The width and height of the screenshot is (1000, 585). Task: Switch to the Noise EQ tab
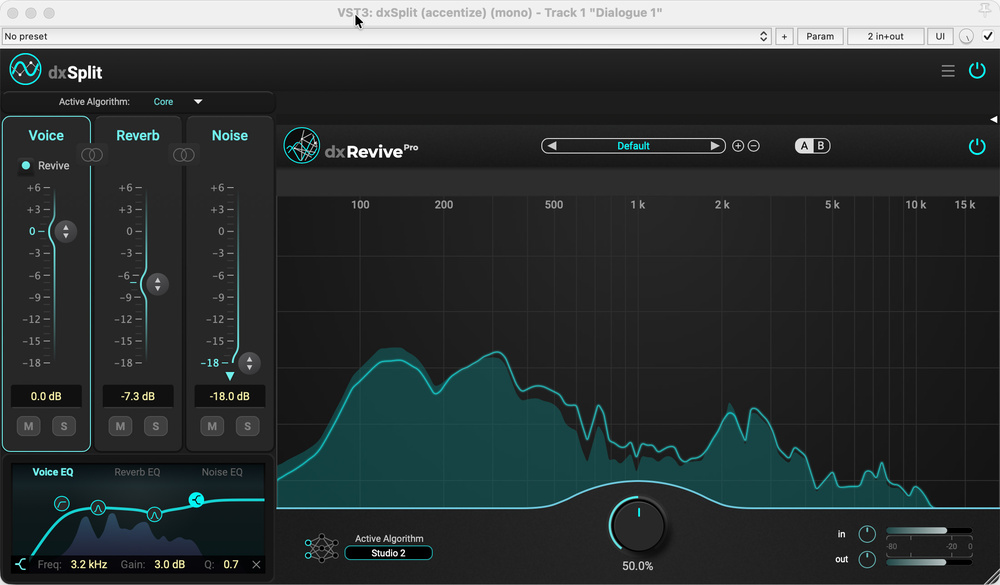click(x=222, y=472)
